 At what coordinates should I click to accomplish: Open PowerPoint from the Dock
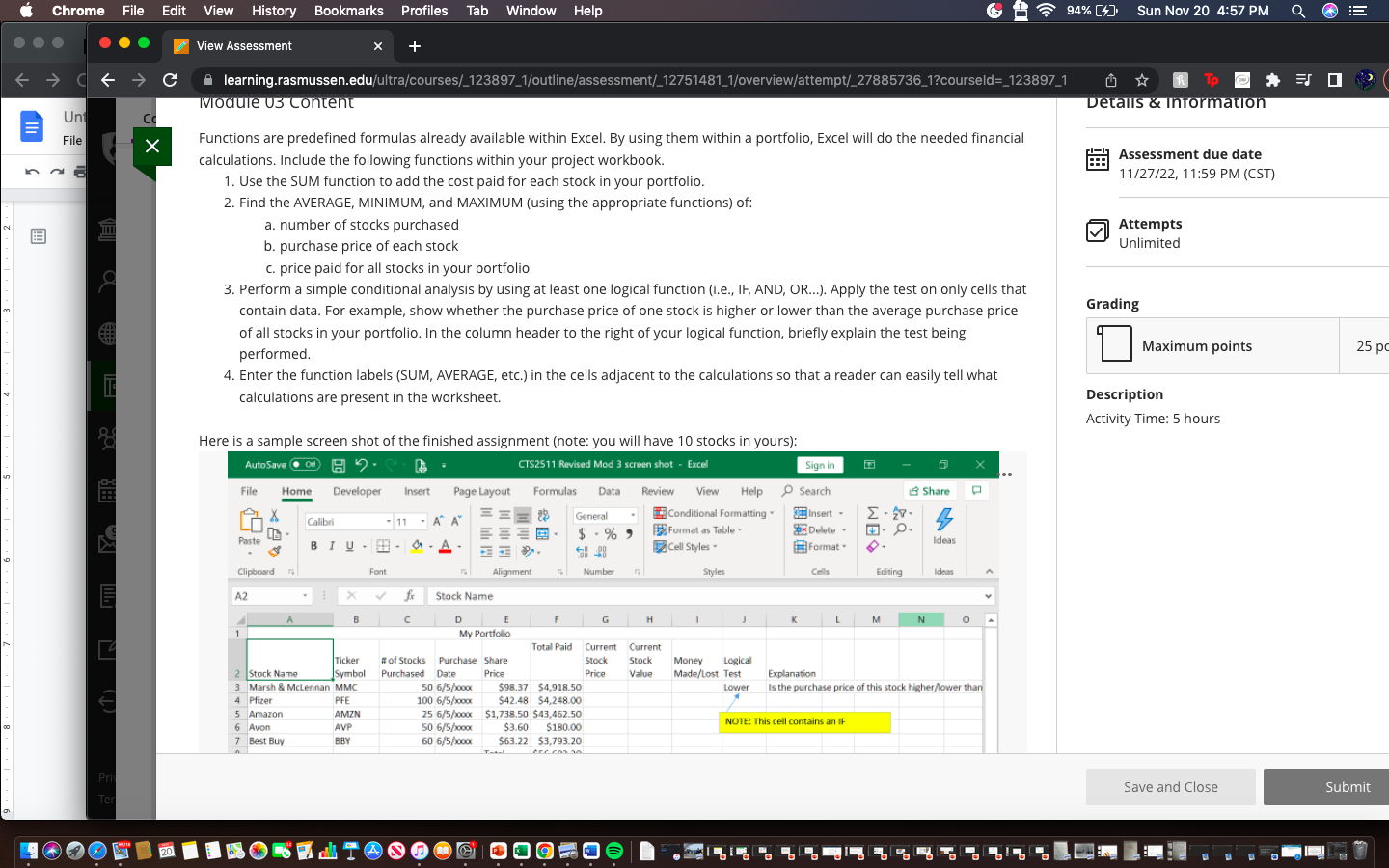499,851
